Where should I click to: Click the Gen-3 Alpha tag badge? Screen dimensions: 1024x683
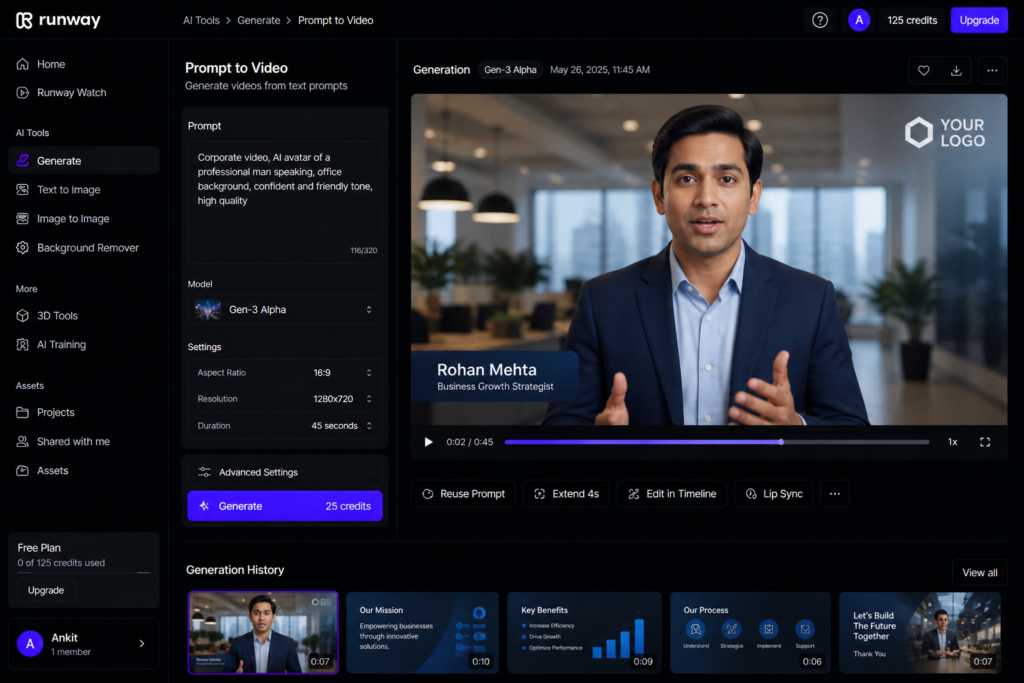(510, 70)
